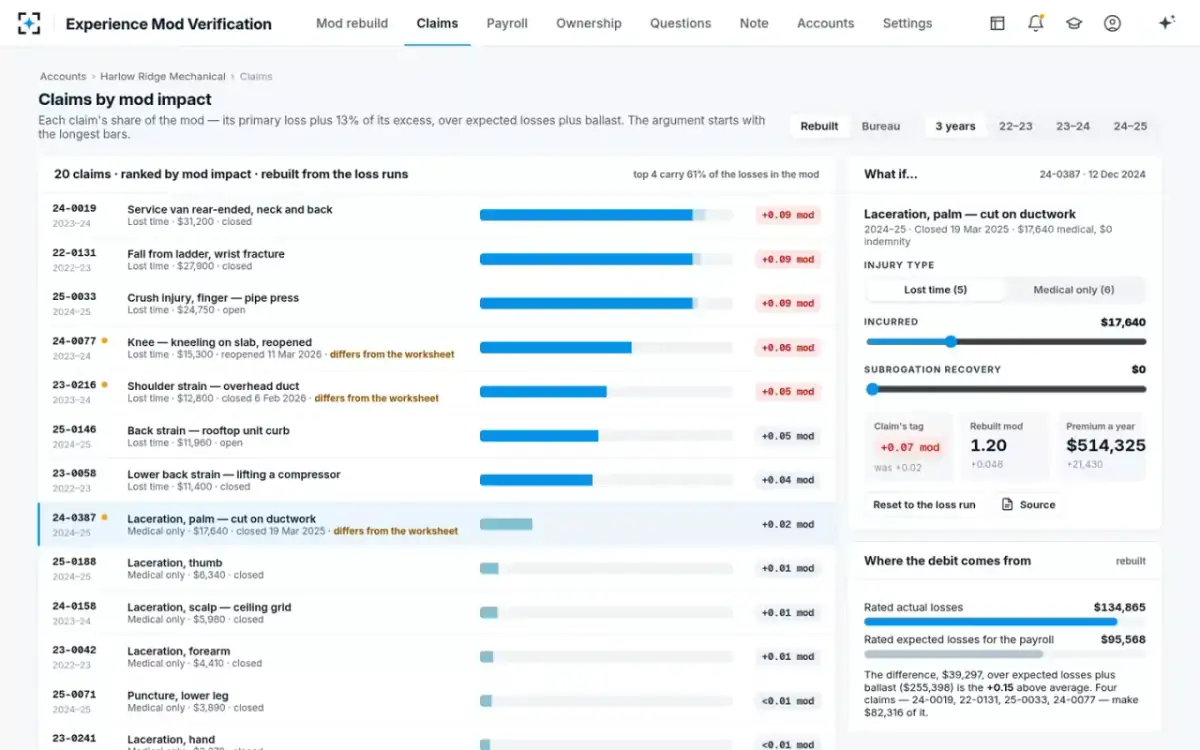Select claim 22-0131 Fall from ladder row
Viewport: 1200px width, 750px height.
click(x=437, y=259)
